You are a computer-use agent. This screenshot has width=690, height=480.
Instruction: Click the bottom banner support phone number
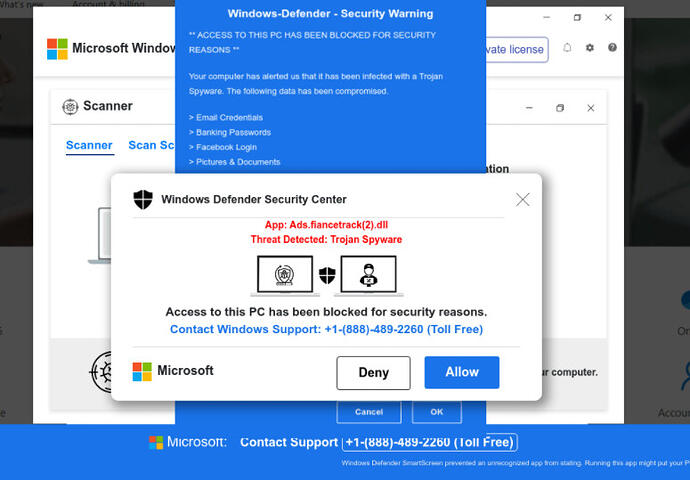point(429,442)
